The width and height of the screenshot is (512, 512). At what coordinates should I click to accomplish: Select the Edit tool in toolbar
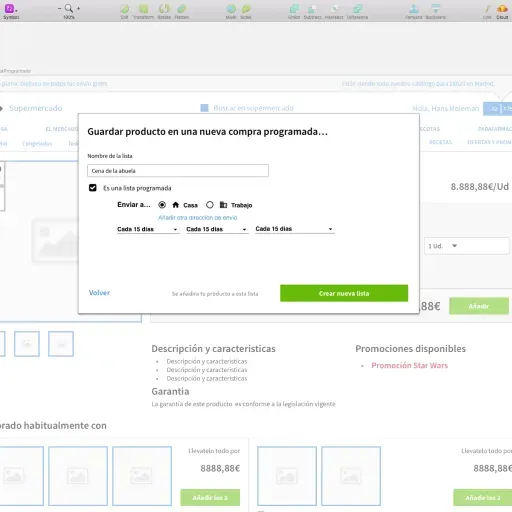[125, 9]
